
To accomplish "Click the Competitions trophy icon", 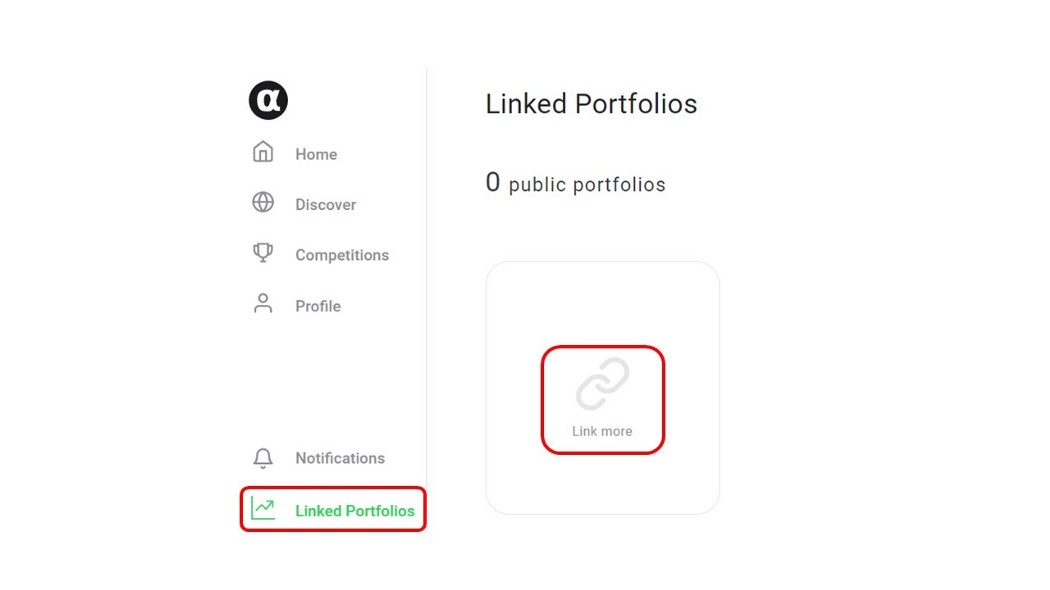I will [263, 252].
